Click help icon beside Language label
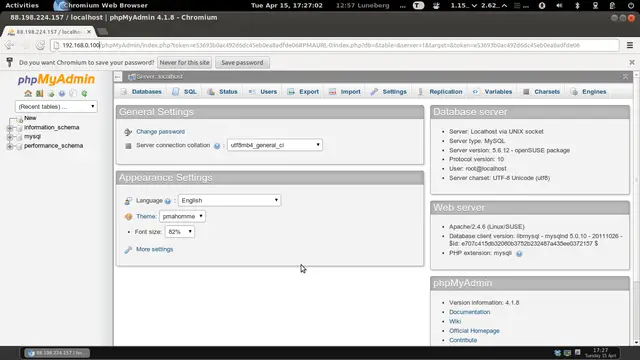The image size is (640, 360). point(168,201)
